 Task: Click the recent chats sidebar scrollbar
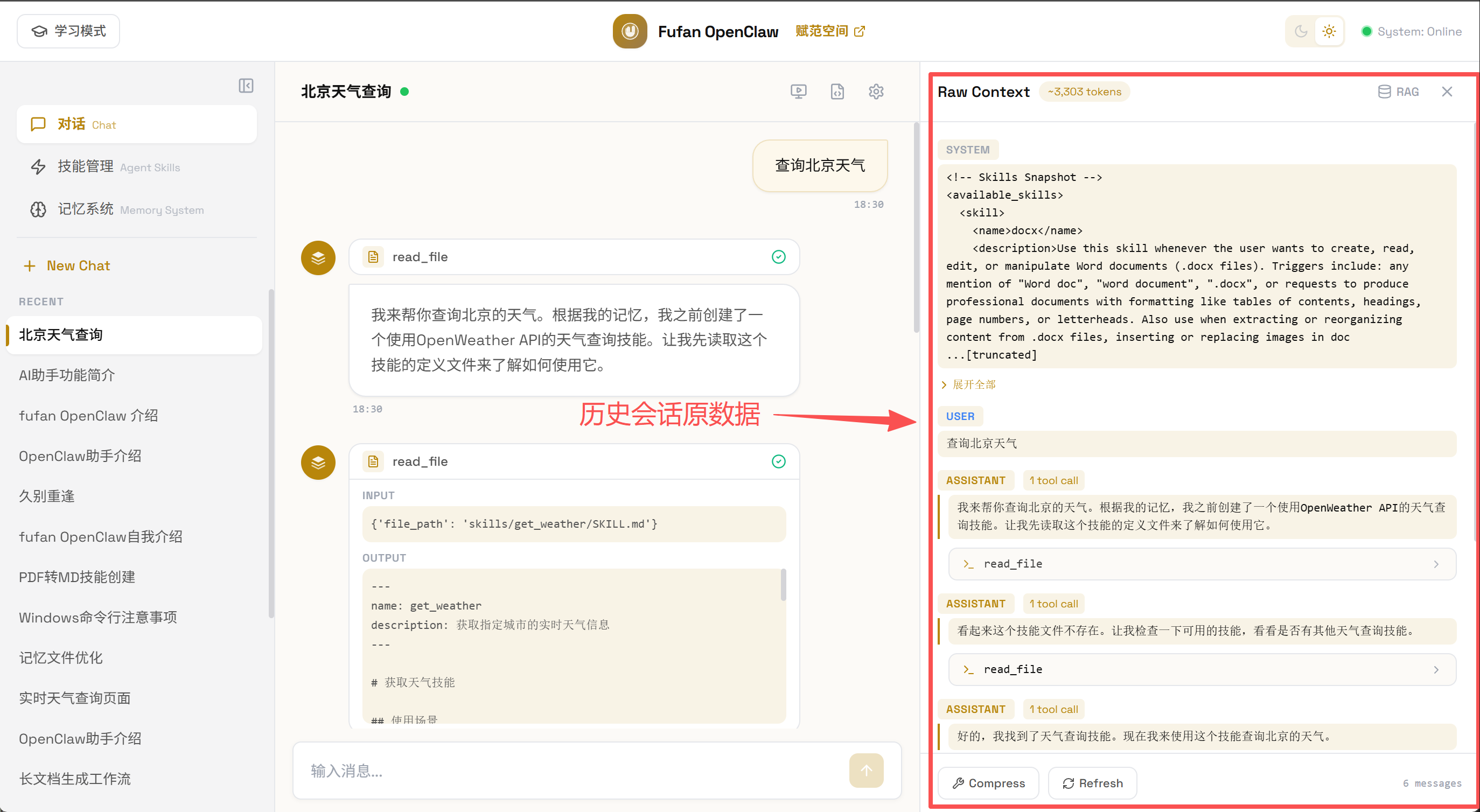tap(271, 454)
